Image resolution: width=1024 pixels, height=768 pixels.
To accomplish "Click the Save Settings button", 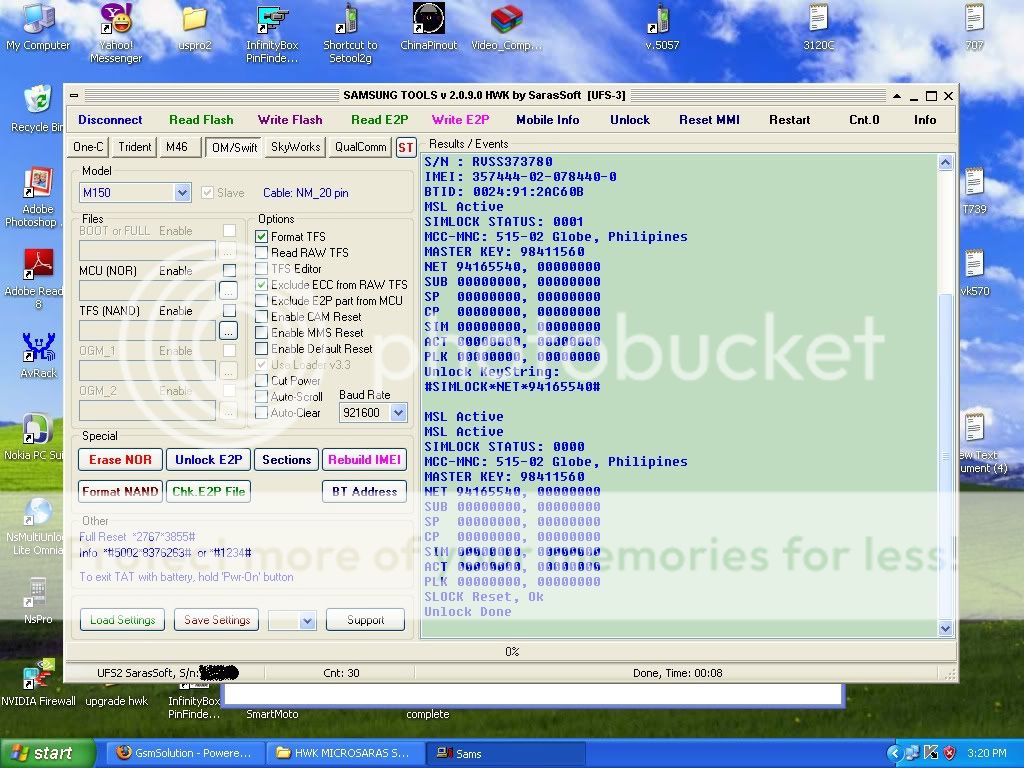I will point(217,620).
